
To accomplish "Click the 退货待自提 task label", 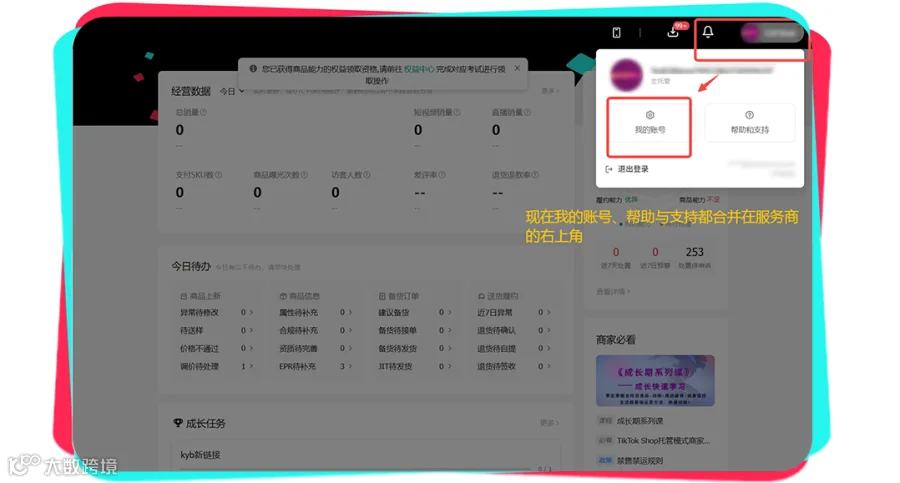I will tap(496, 348).
